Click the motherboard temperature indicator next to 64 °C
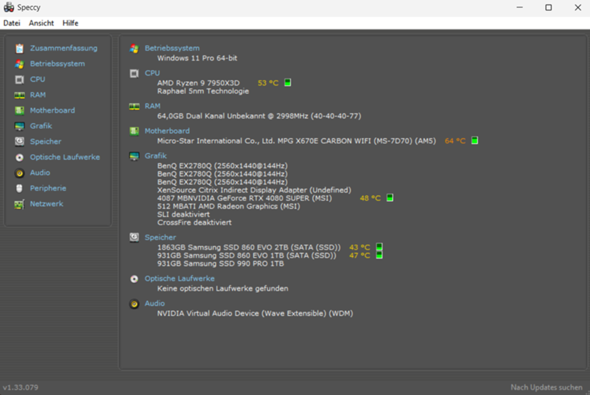The width and height of the screenshot is (590, 395). click(x=475, y=140)
